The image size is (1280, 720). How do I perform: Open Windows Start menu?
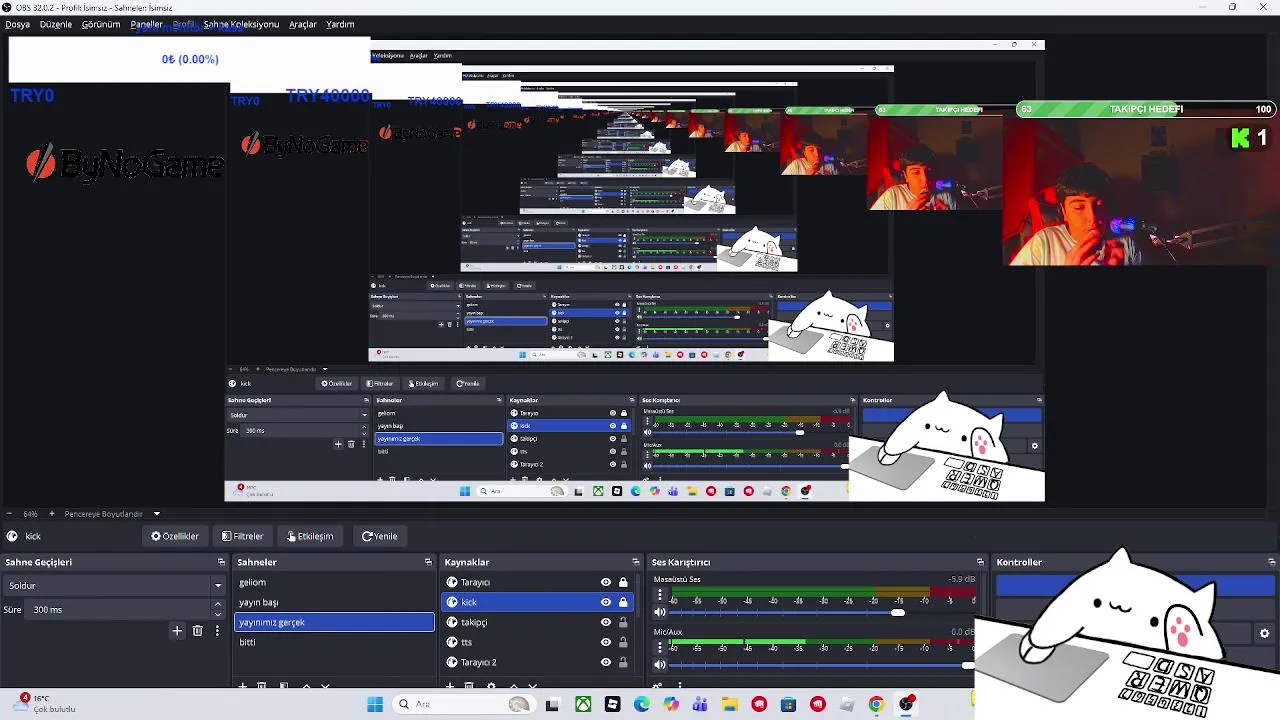pyautogui.click(x=375, y=704)
